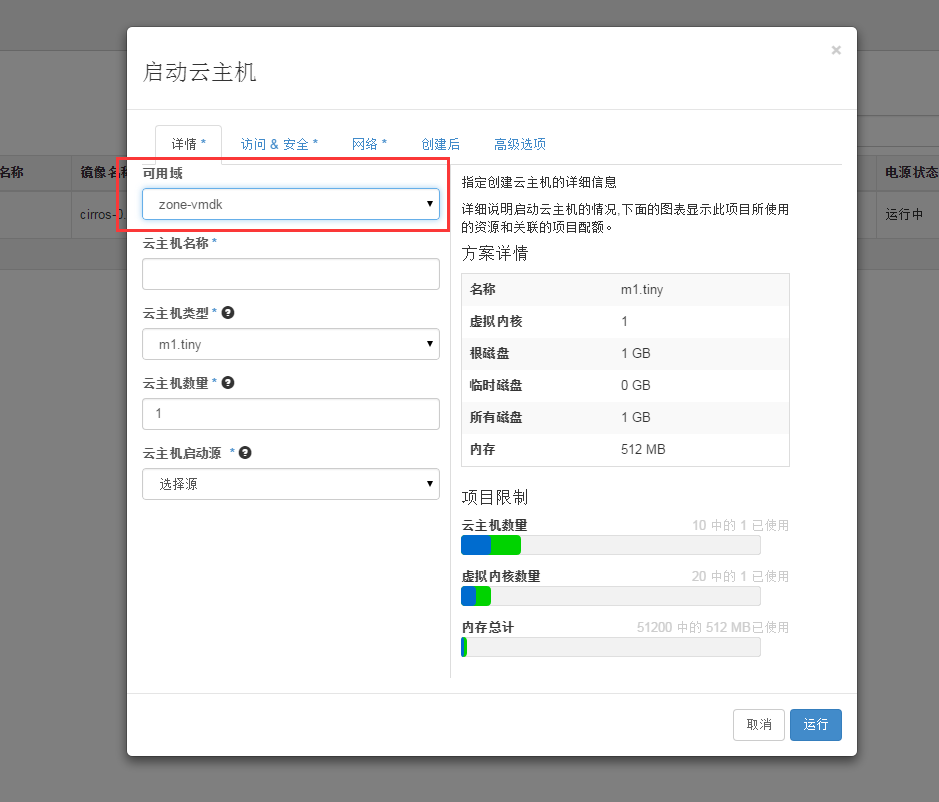Switch to the 创建后 tab
The width and height of the screenshot is (939, 802).
click(441, 144)
